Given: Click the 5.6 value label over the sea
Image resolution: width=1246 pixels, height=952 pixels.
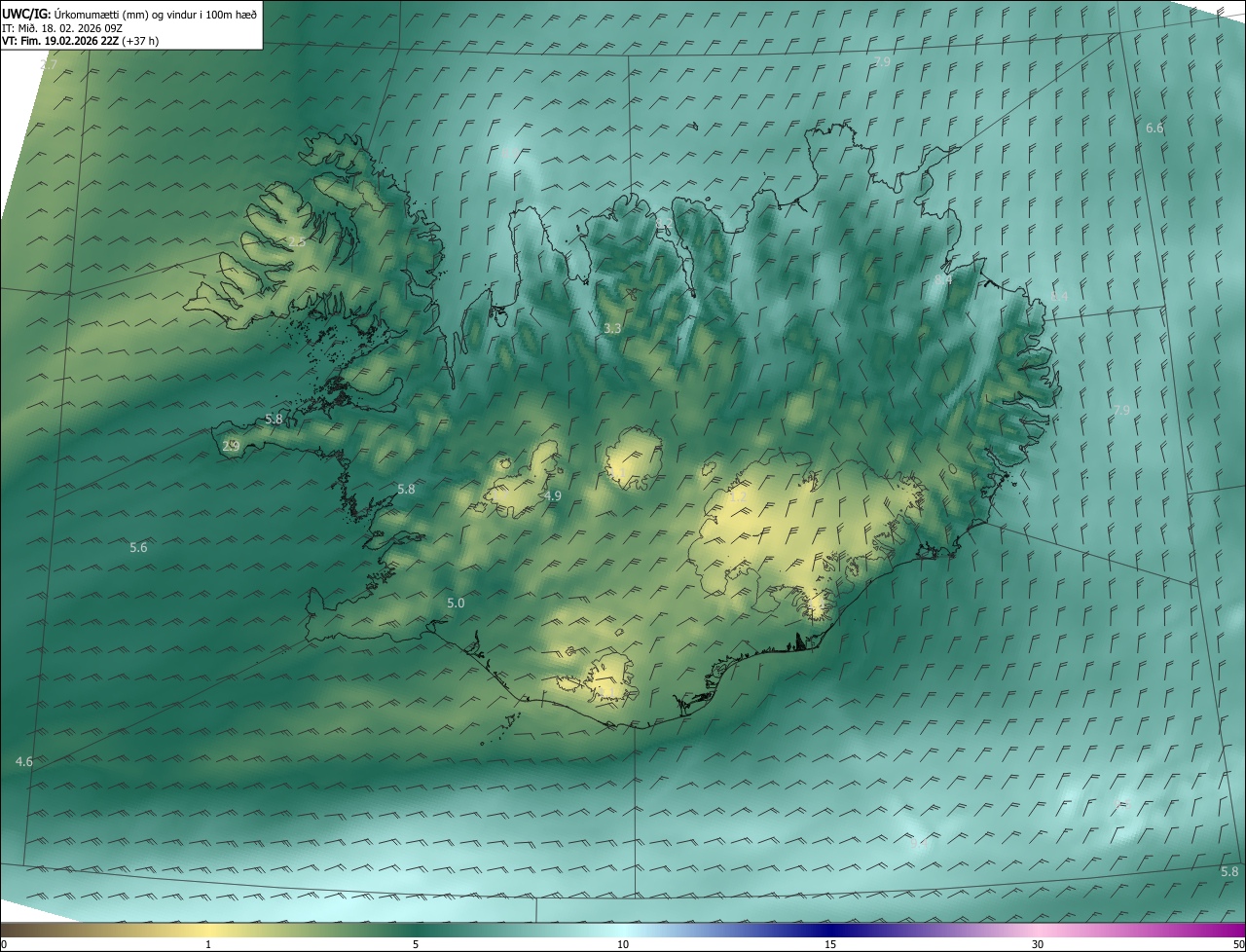Looking at the screenshot, I should click(138, 547).
